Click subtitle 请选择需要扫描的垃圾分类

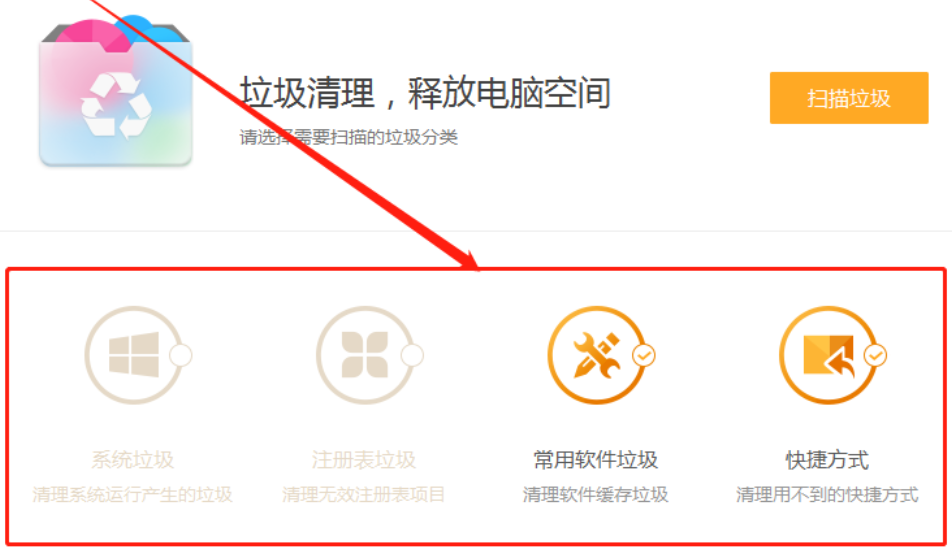pyautogui.click(x=348, y=137)
